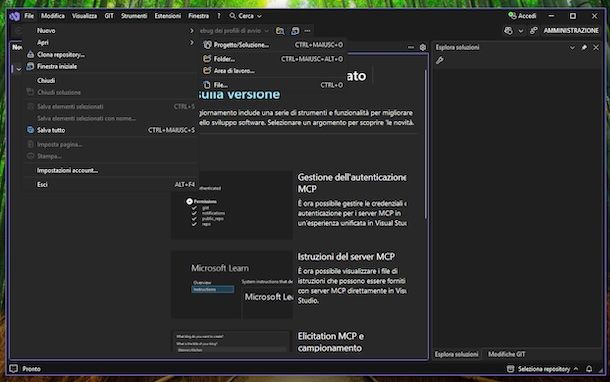Expand Seleziona repository caret in status bar
Image resolution: width=610 pixels, height=382 pixels.
576,369
